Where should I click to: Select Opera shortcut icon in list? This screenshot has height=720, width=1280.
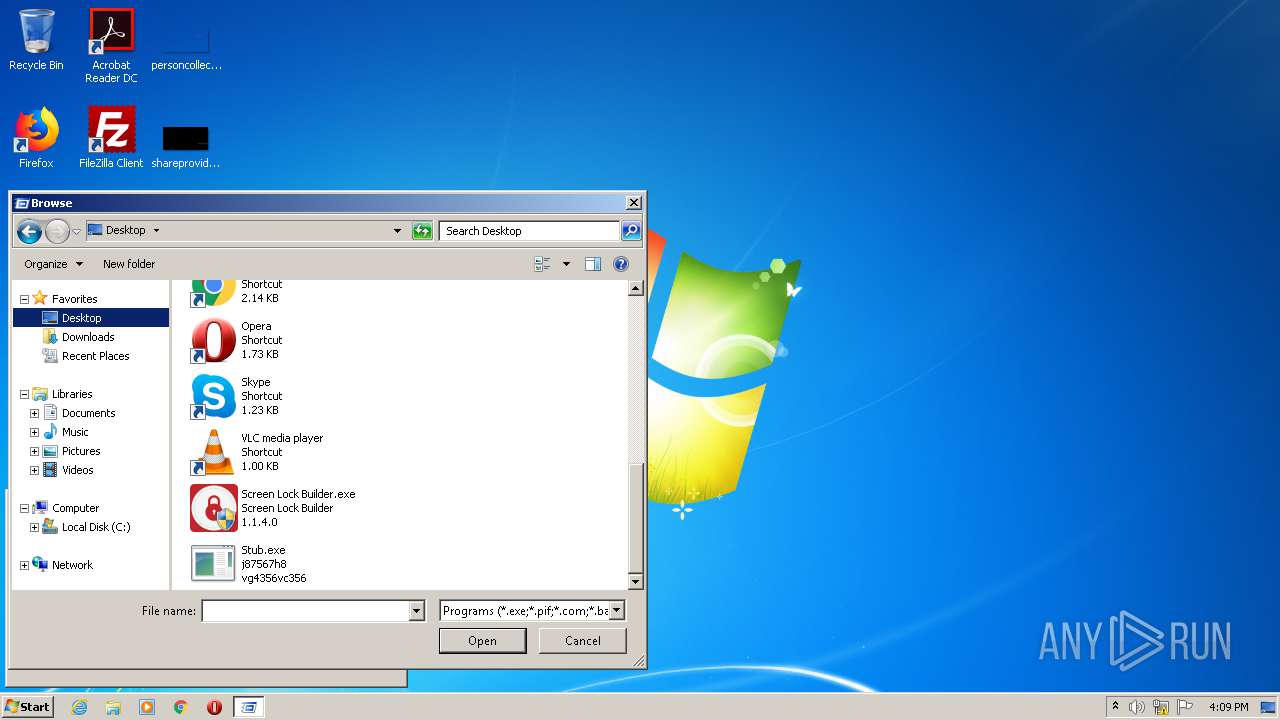214,340
